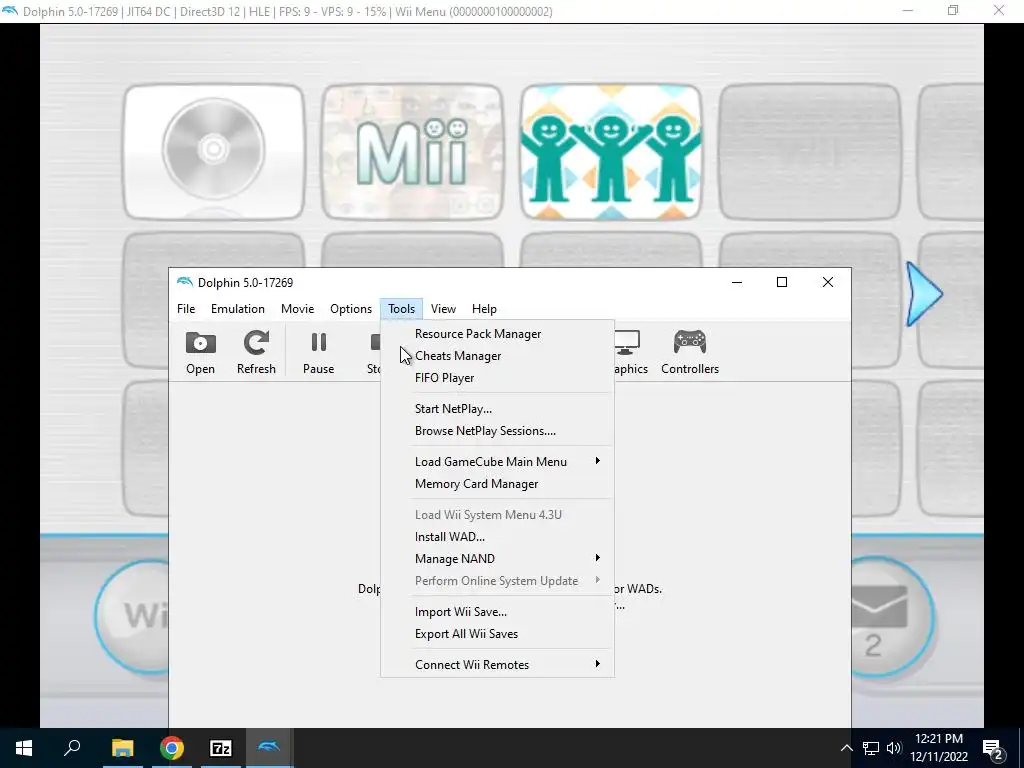Click the blue next-page arrow in Wii Menu
Viewport: 1024px width, 768px height.
(x=923, y=294)
